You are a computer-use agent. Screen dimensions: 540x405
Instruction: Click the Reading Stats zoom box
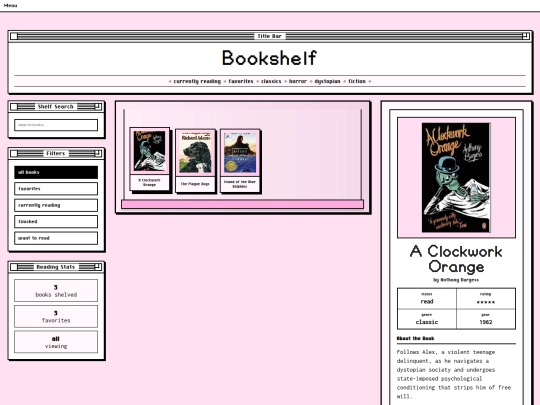click(98, 267)
